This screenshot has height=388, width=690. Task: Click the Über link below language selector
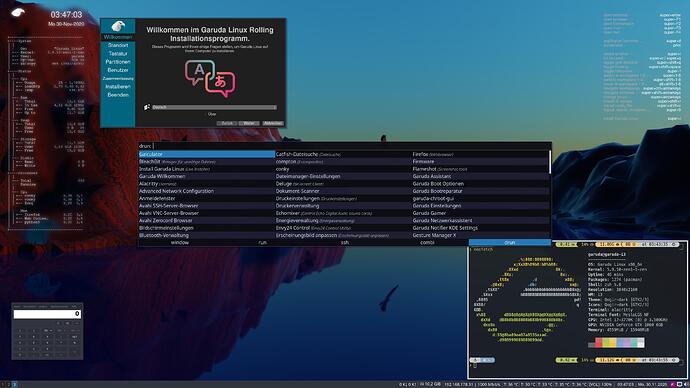point(212,114)
